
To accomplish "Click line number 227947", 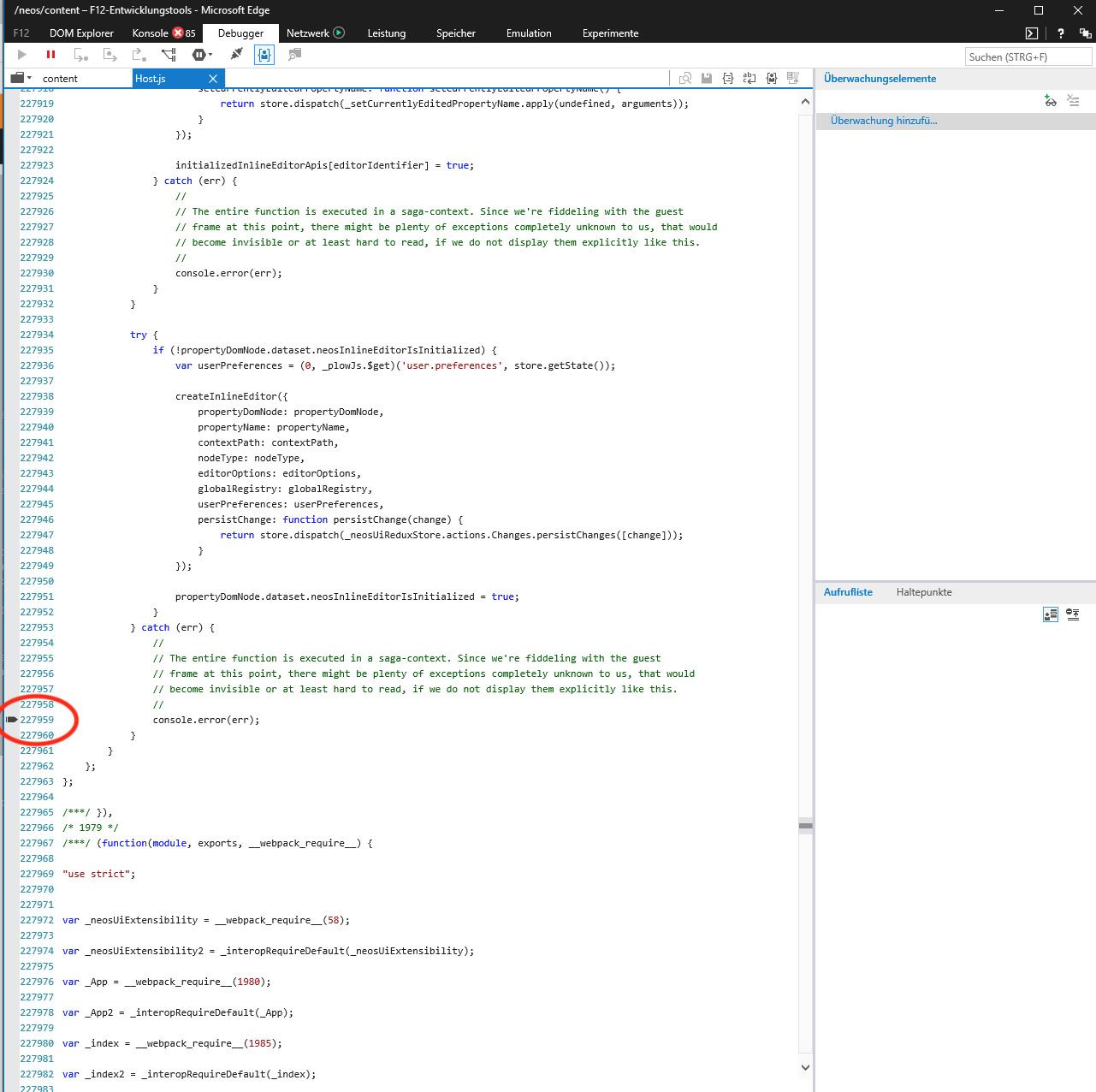I will [37, 535].
